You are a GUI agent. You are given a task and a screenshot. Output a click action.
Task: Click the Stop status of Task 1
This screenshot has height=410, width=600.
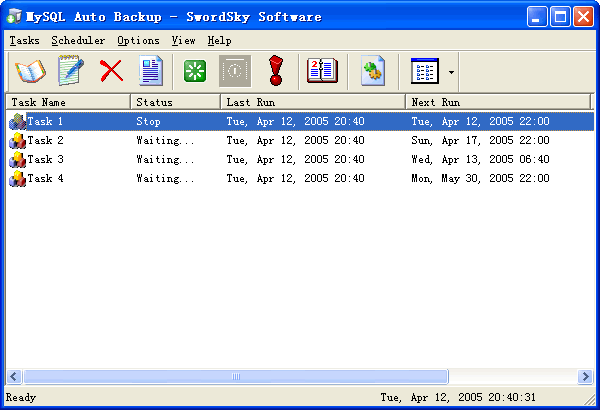click(148, 121)
